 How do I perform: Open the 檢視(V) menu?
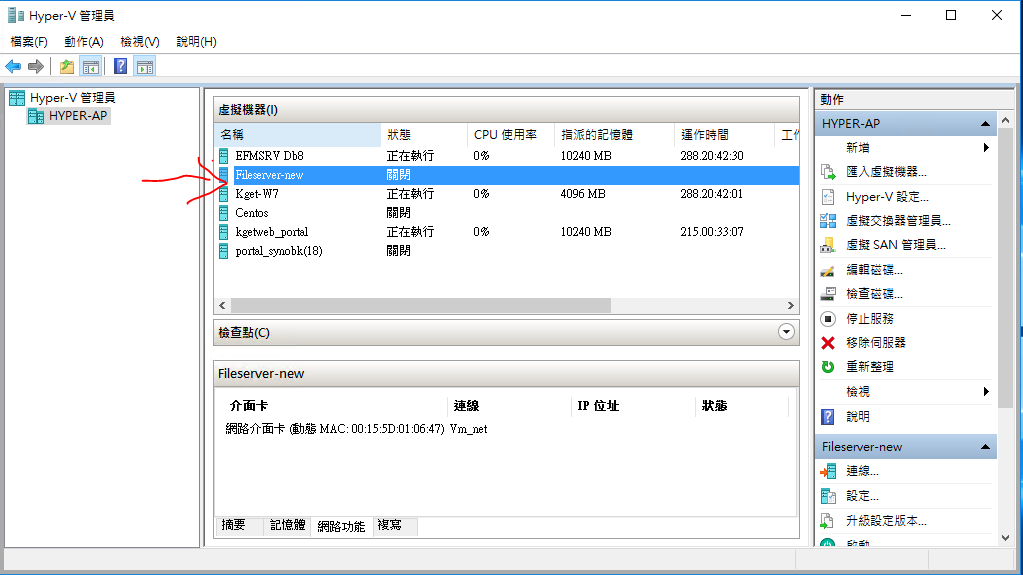coord(140,42)
